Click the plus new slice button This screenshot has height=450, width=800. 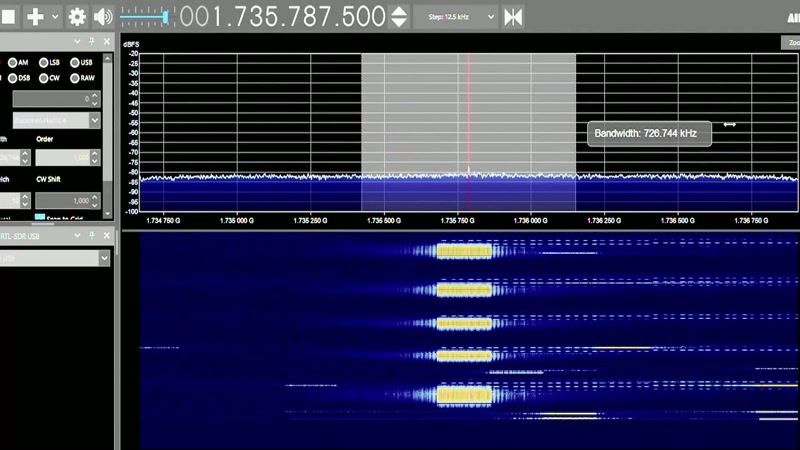[x=35, y=17]
